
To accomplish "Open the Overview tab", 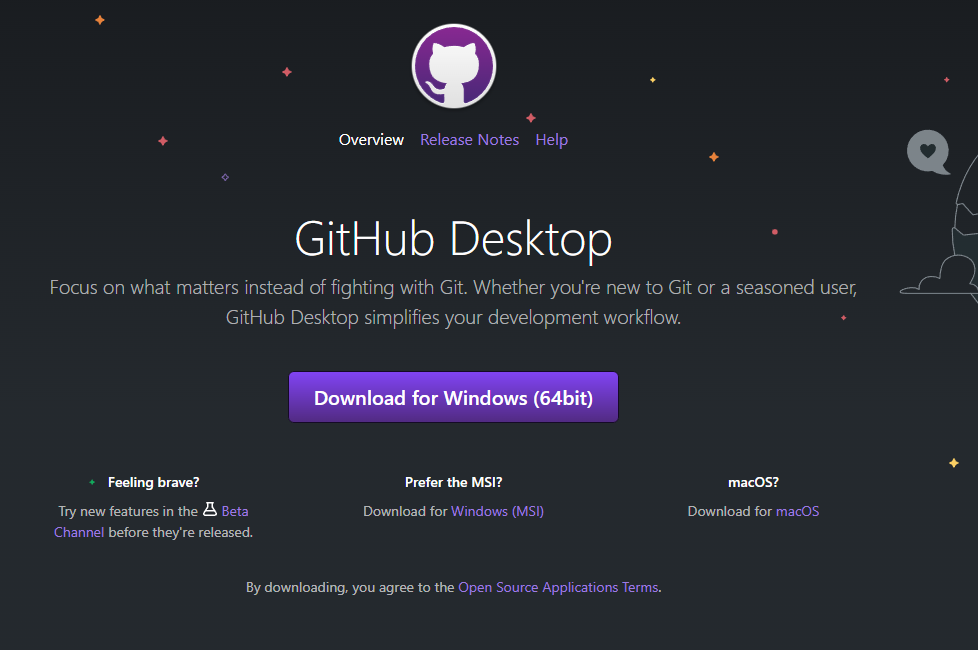I will [x=371, y=140].
